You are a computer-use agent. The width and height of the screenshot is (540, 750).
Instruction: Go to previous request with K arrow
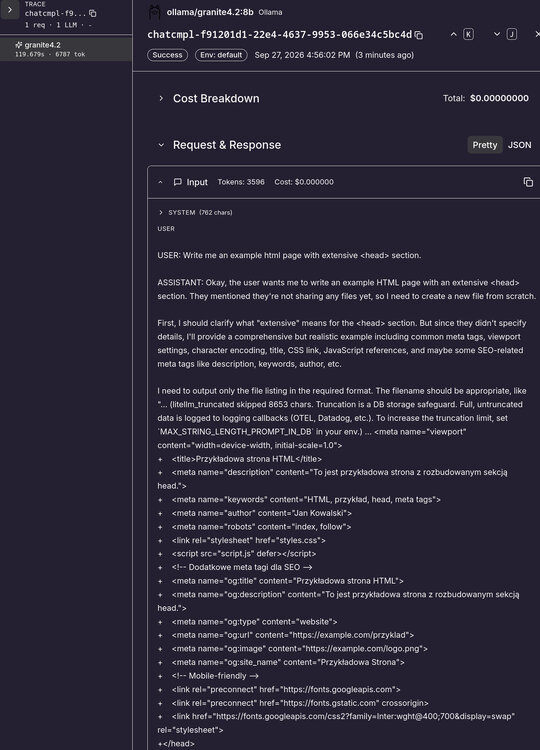point(453,34)
